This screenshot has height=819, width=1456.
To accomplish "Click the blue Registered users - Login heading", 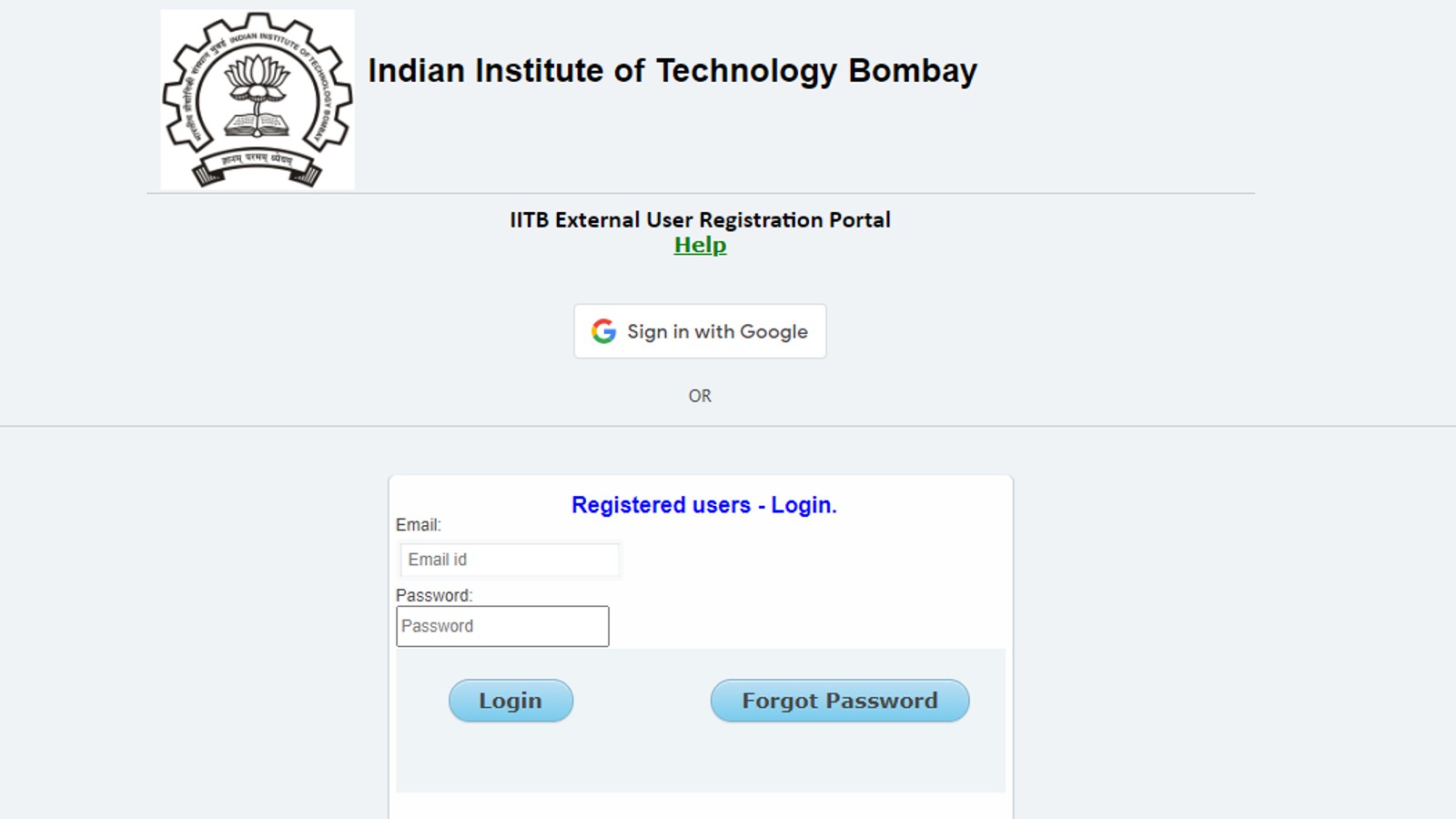I will pos(703,505).
